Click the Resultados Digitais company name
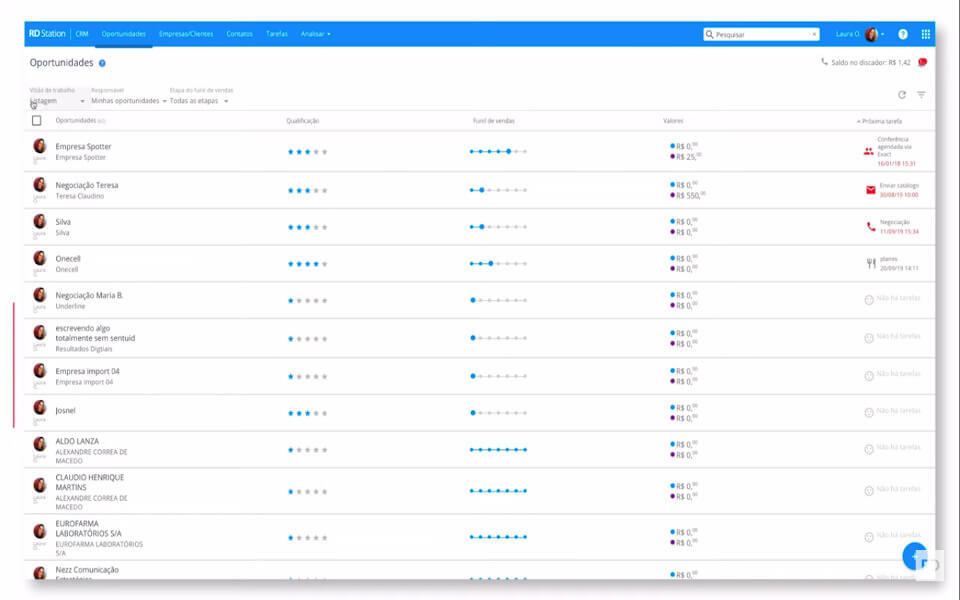This screenshot has width=960, height=600. pyautogui.click(x=84, y=349)
